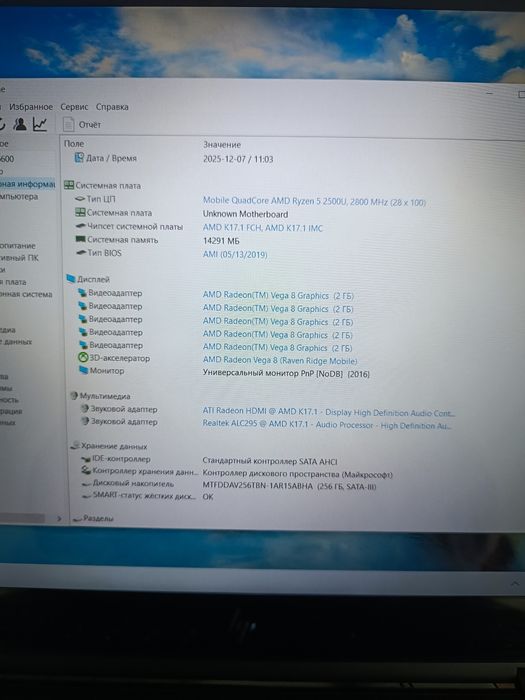The width and height of the screenshot is (525, 700).
Task: Click the Отчёт document icon
Action: coord(68,125)
